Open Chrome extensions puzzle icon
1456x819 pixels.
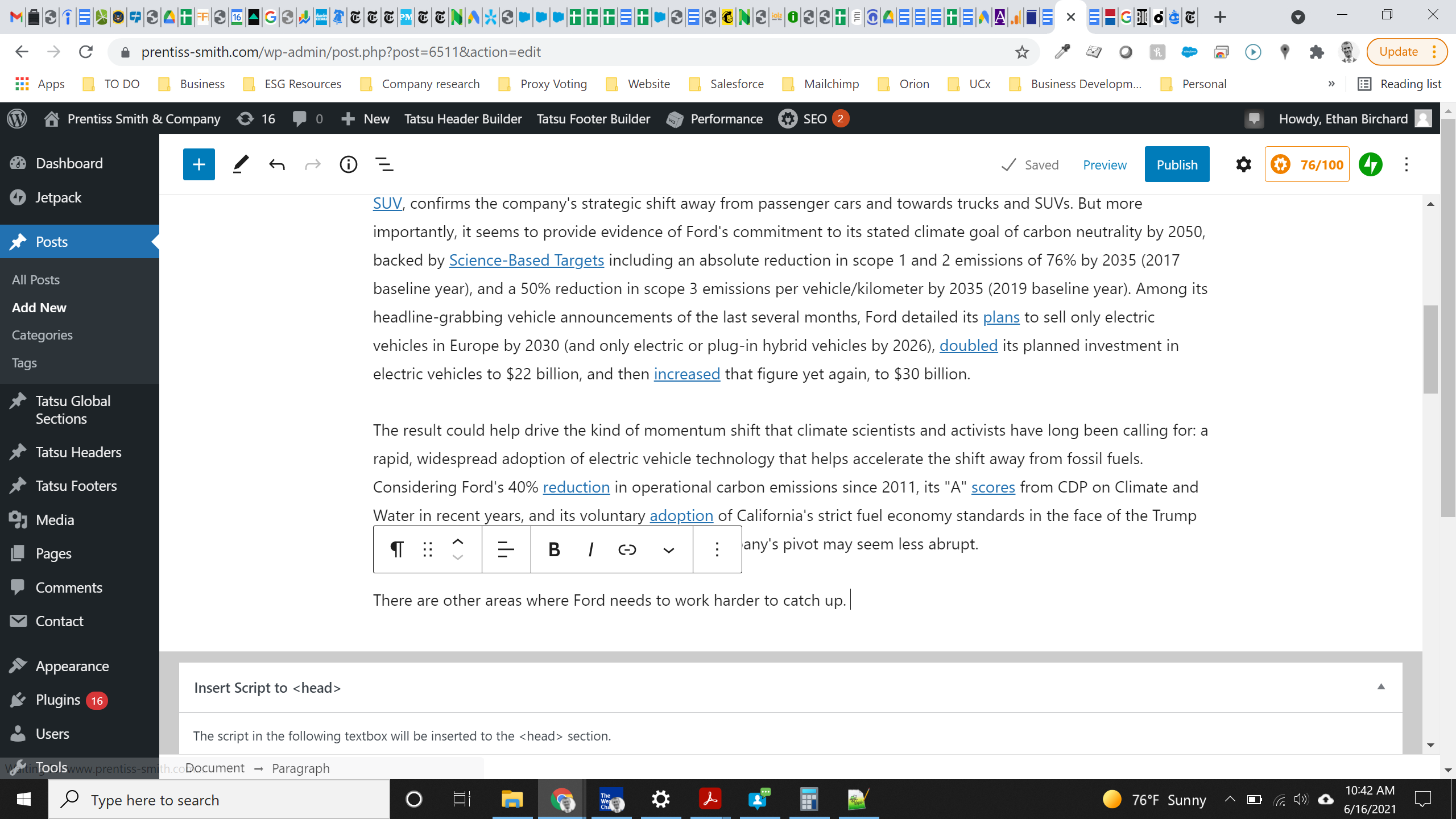(1316, 52)
